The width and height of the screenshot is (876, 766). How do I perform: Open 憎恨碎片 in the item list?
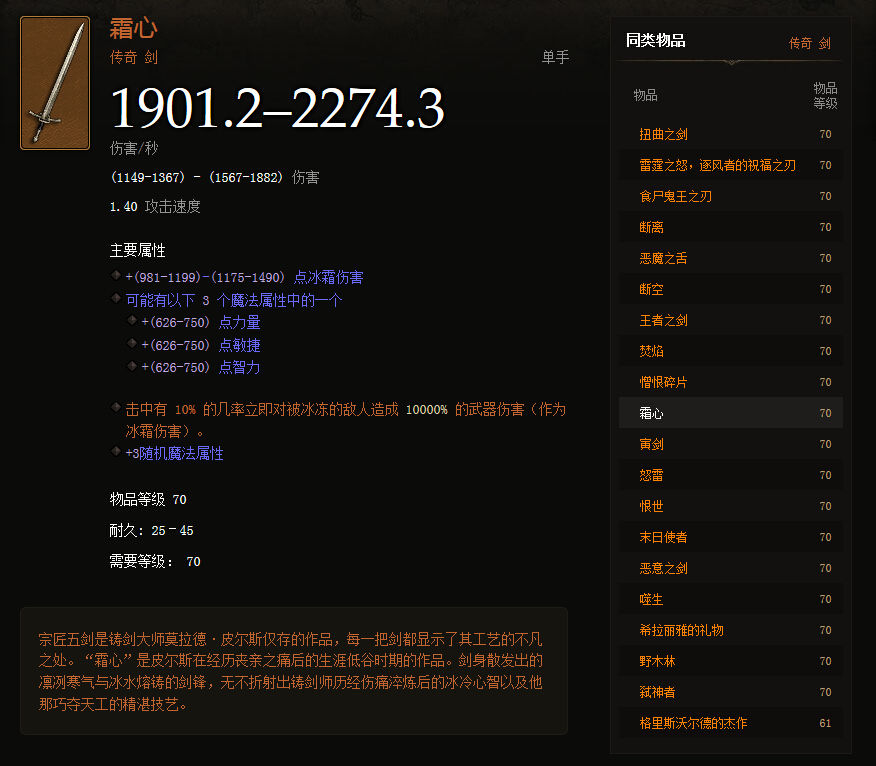pos(663,382)
